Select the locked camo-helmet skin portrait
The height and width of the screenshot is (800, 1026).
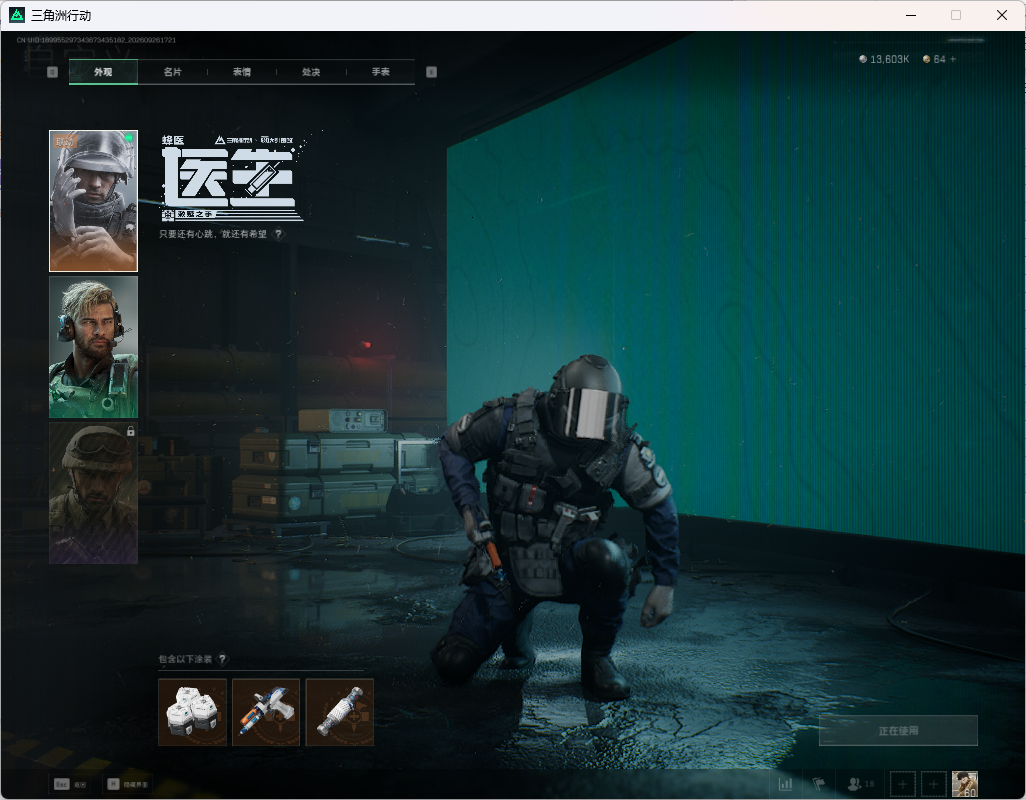(94, 493)
